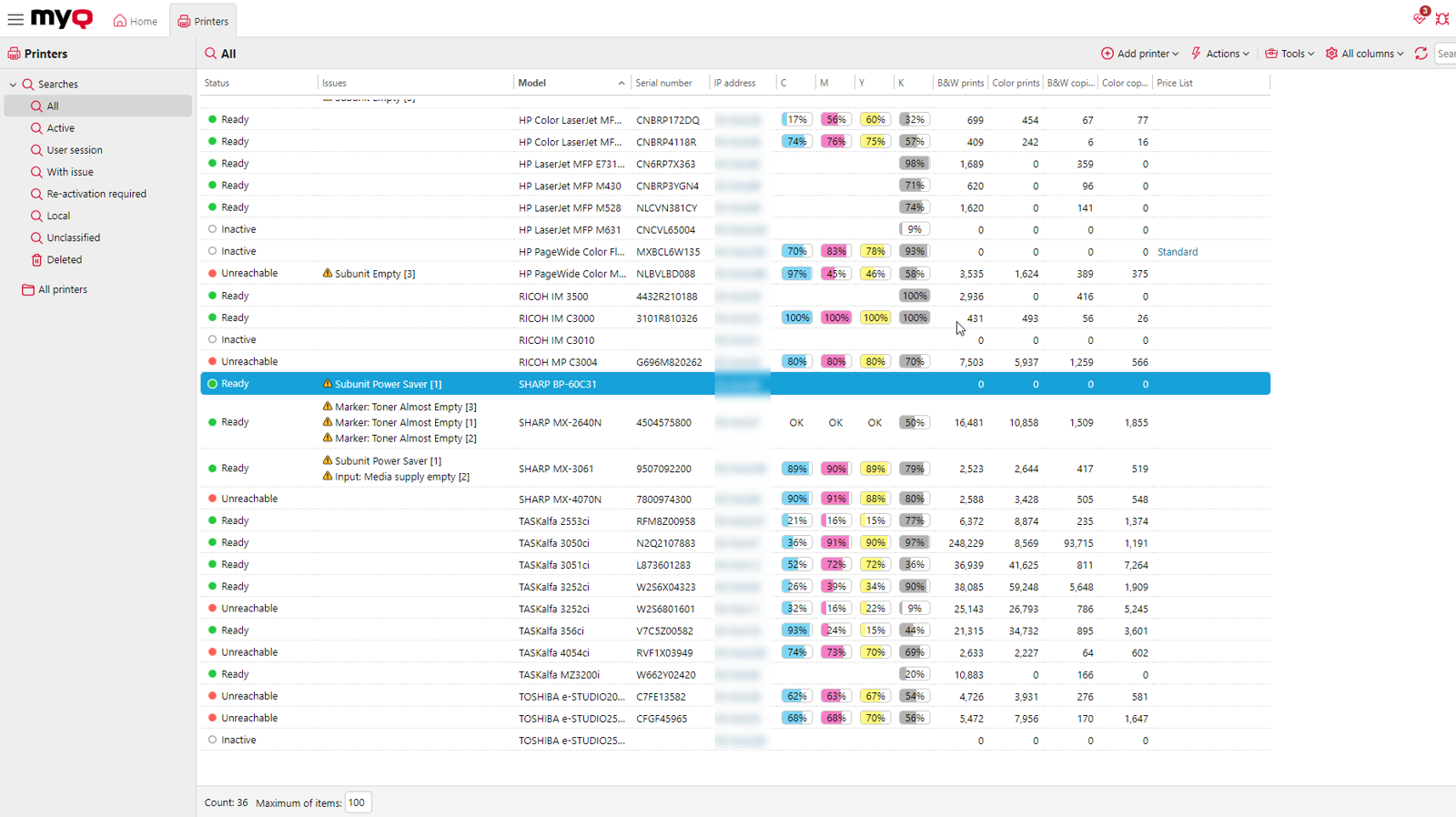Click Inactive status circle for RICOH IM C3010
Viewport: 1456px width, 817px height.
(212, 339)
